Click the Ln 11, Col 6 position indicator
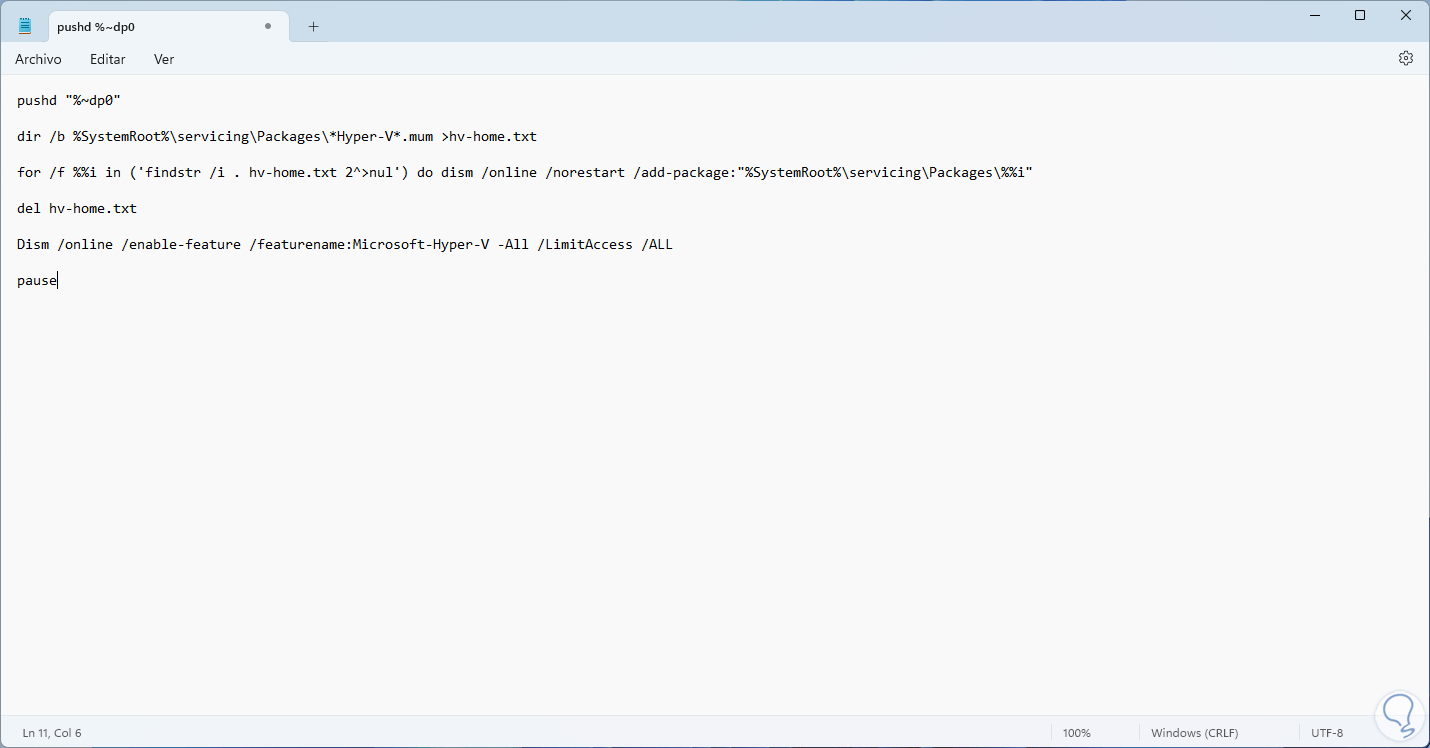Image resolution: width=1430 pixels, height=748 pixels. pos(52,733)
